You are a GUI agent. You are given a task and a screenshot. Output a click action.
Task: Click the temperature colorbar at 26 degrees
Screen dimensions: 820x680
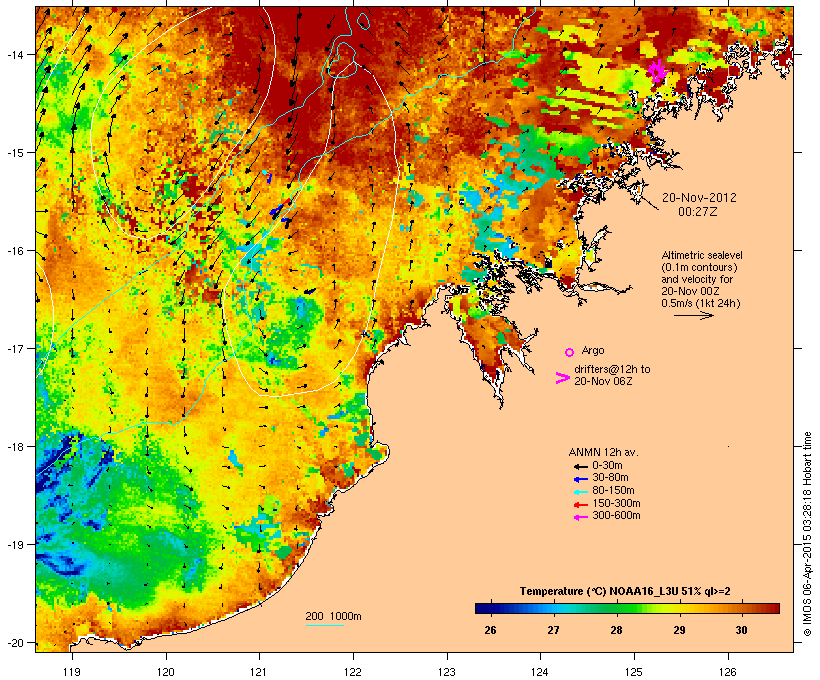(x=490, y=608)
